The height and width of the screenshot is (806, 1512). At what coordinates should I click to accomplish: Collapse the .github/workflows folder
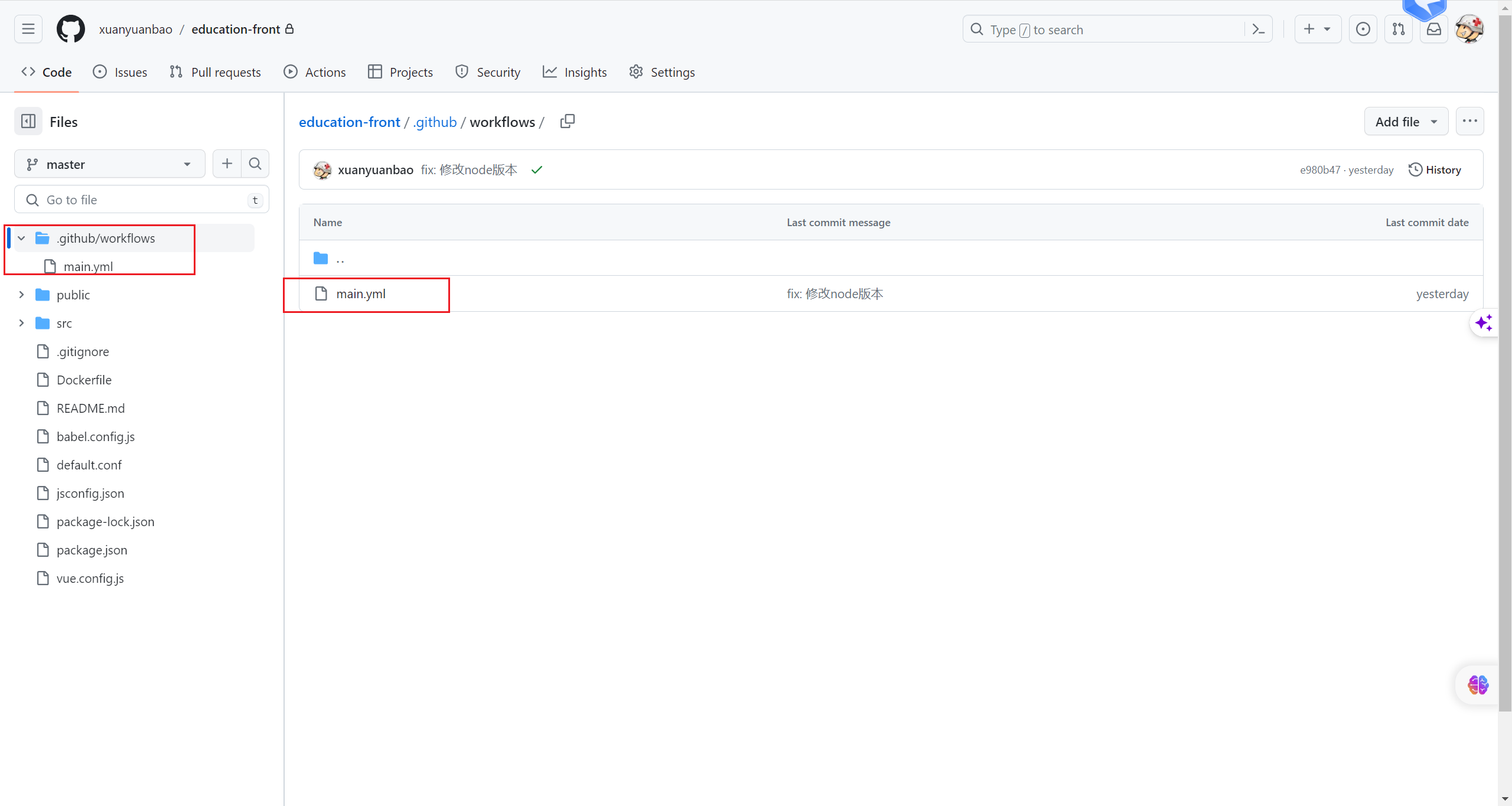point(21,238)
